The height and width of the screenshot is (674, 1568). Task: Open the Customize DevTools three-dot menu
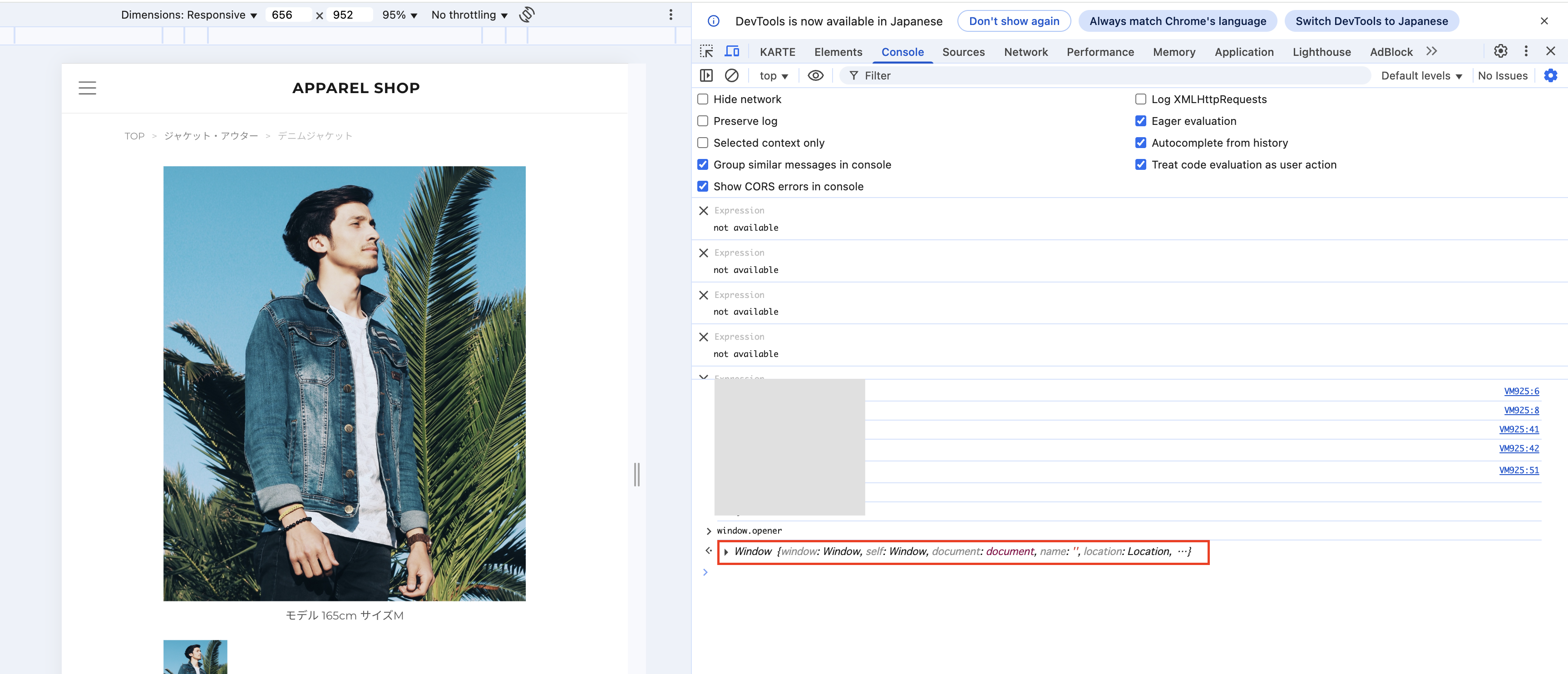point(1526,51)
